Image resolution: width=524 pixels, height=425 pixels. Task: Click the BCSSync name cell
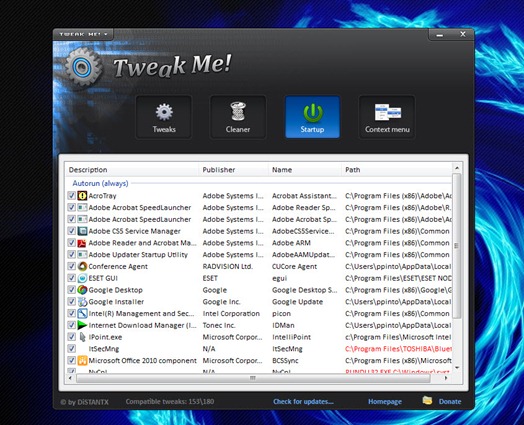click(285, 361)
